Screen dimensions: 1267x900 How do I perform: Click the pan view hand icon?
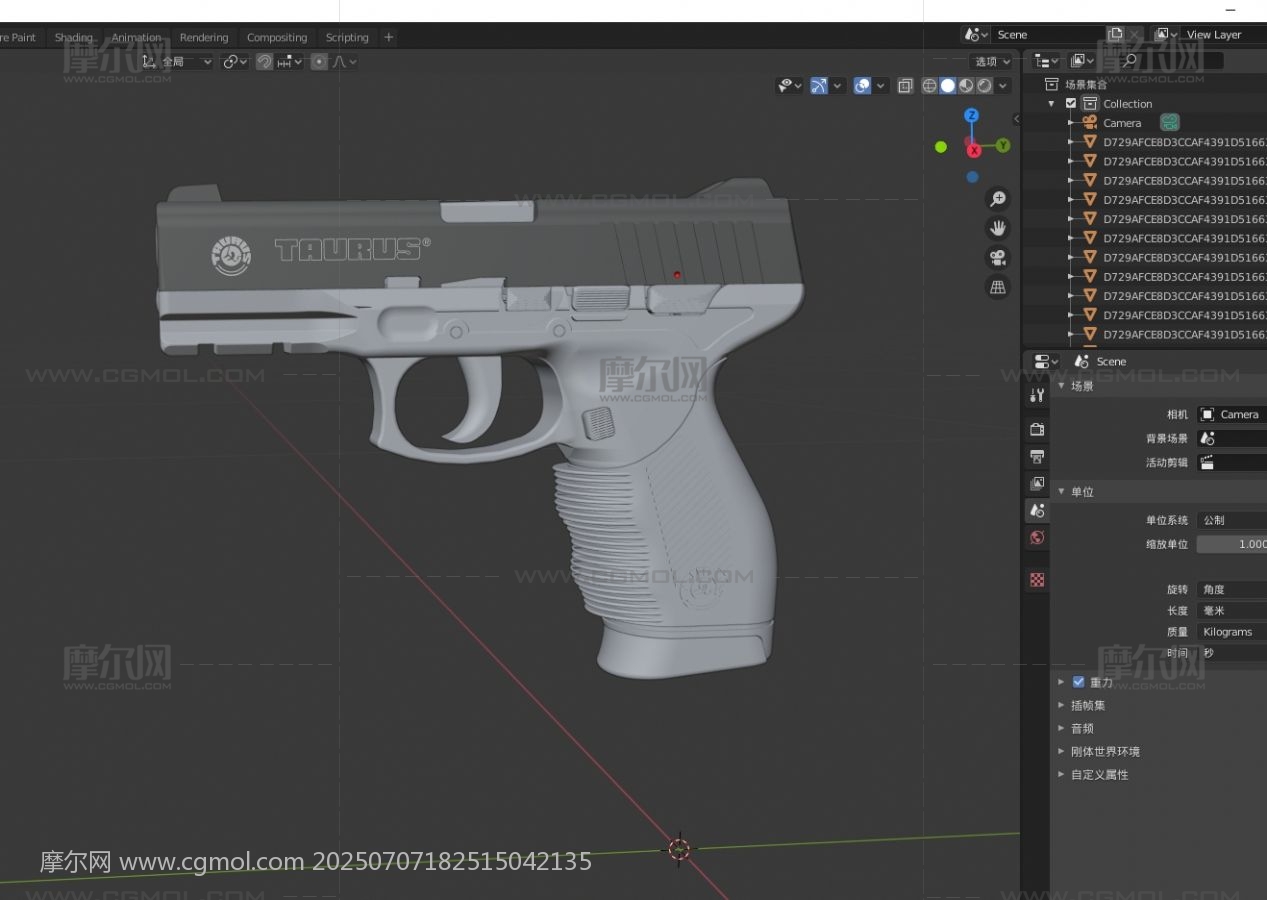(997, 228)
